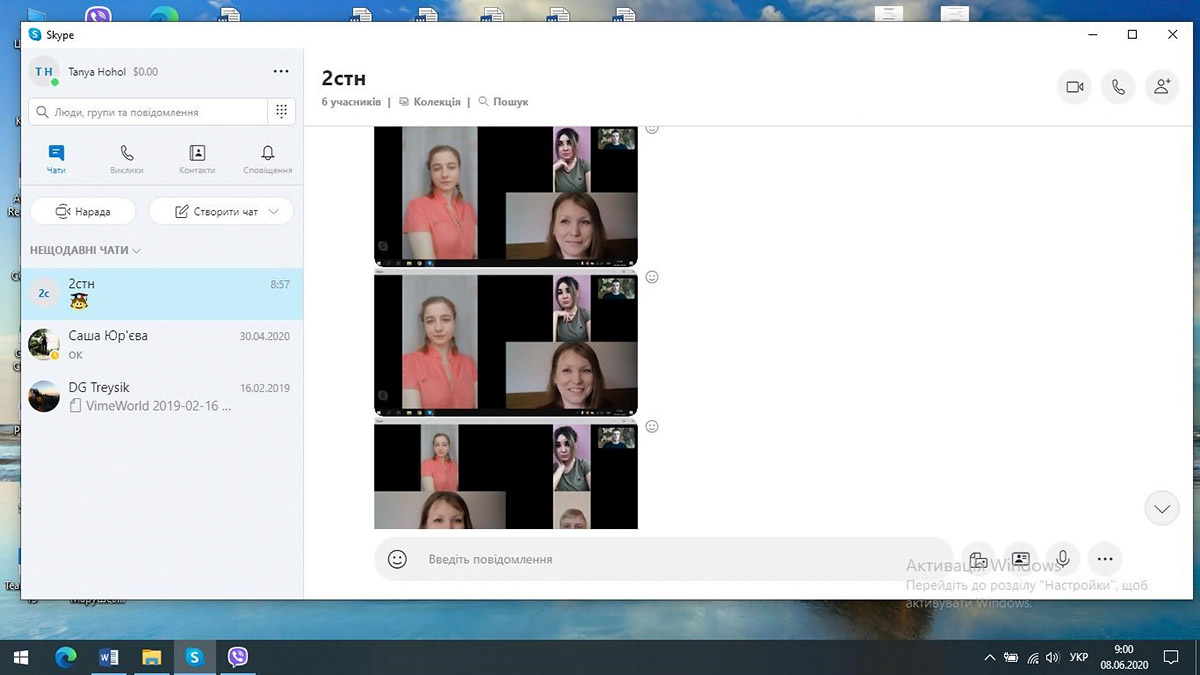Screen dimensions: 1200x675
Task: Open the Контакти tab
Action: 197,159
